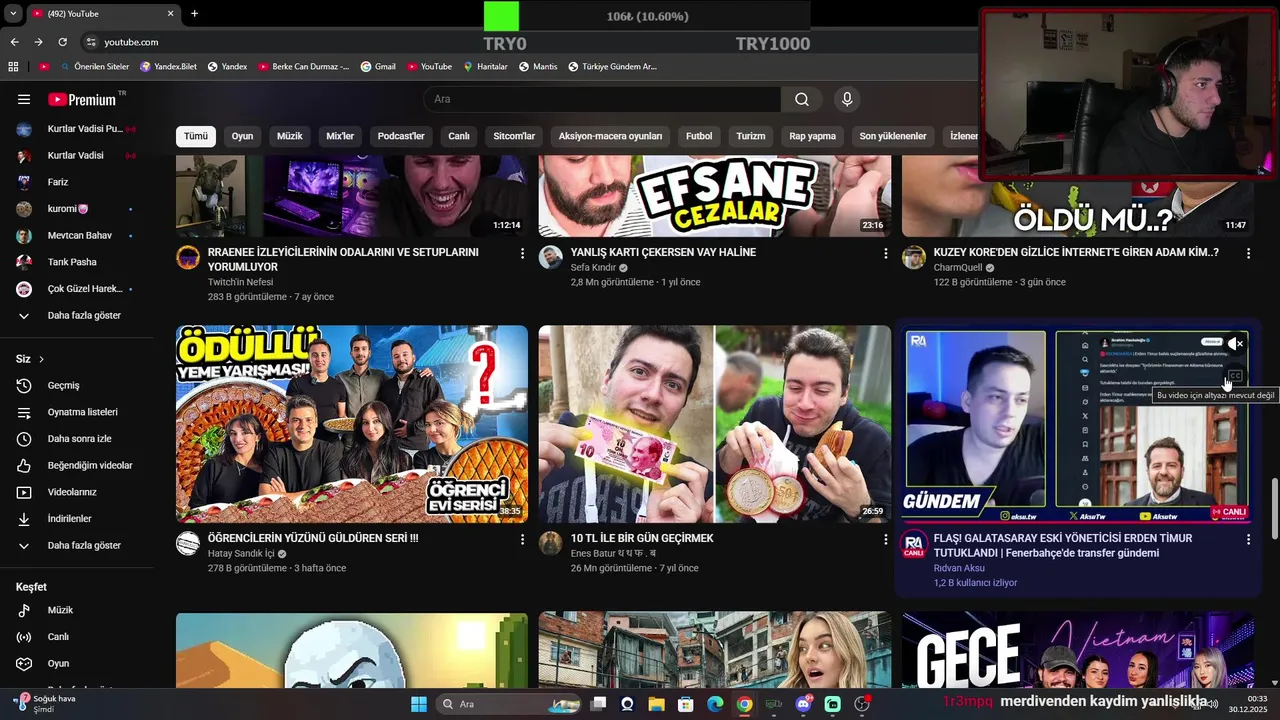Select the Turizm filter chip

(751, 136)
